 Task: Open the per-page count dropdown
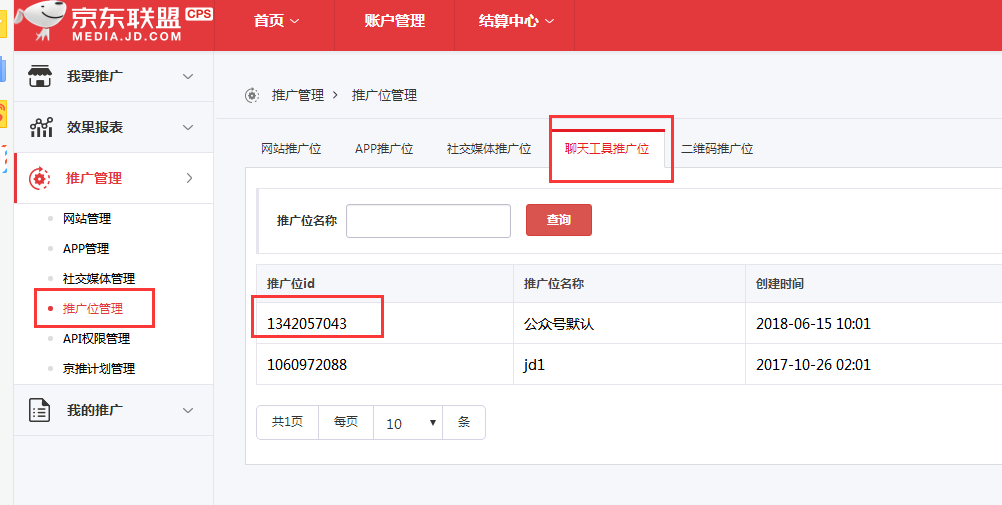(x=408, y=423)
